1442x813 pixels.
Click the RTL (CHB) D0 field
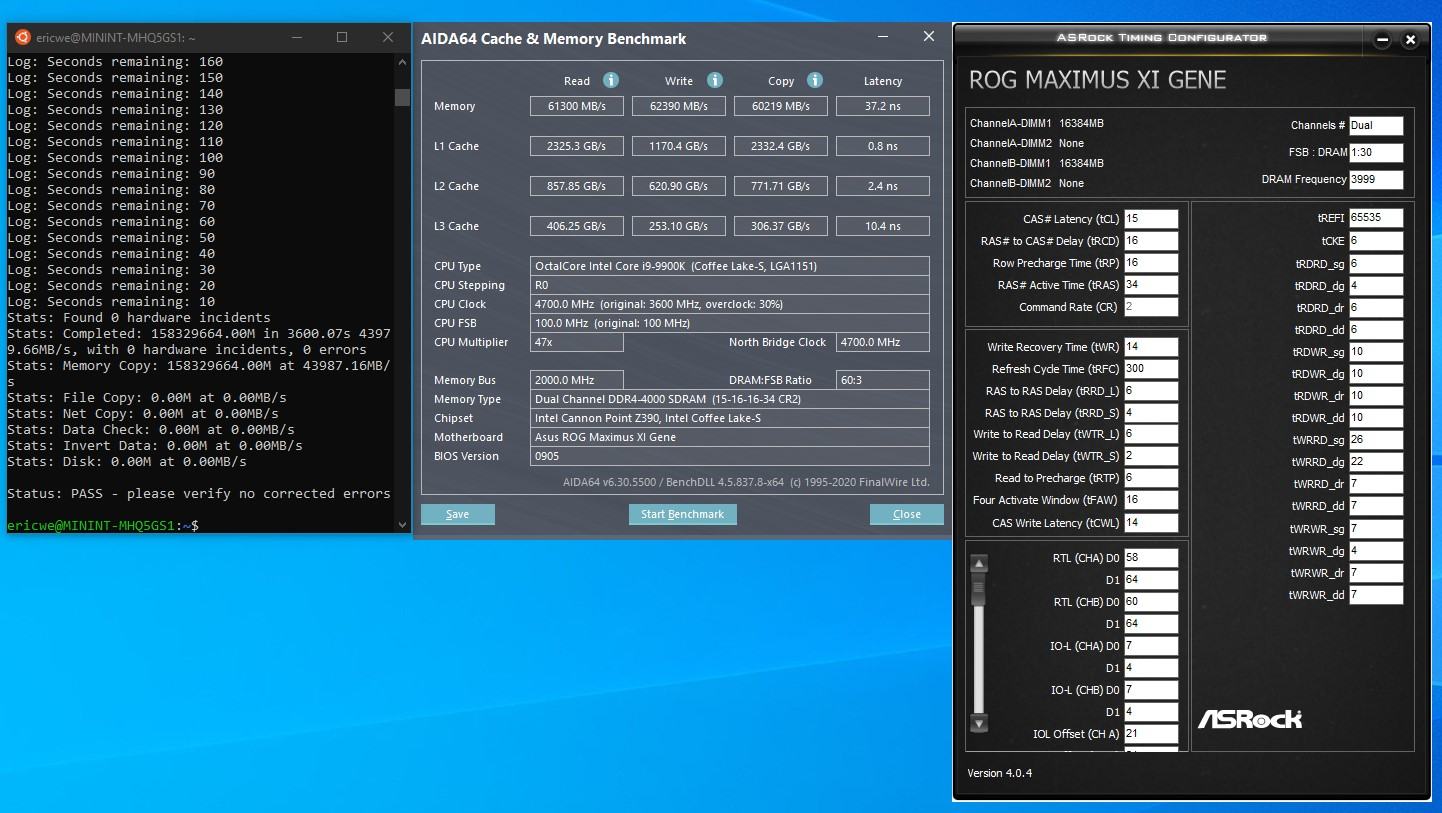1151,602
